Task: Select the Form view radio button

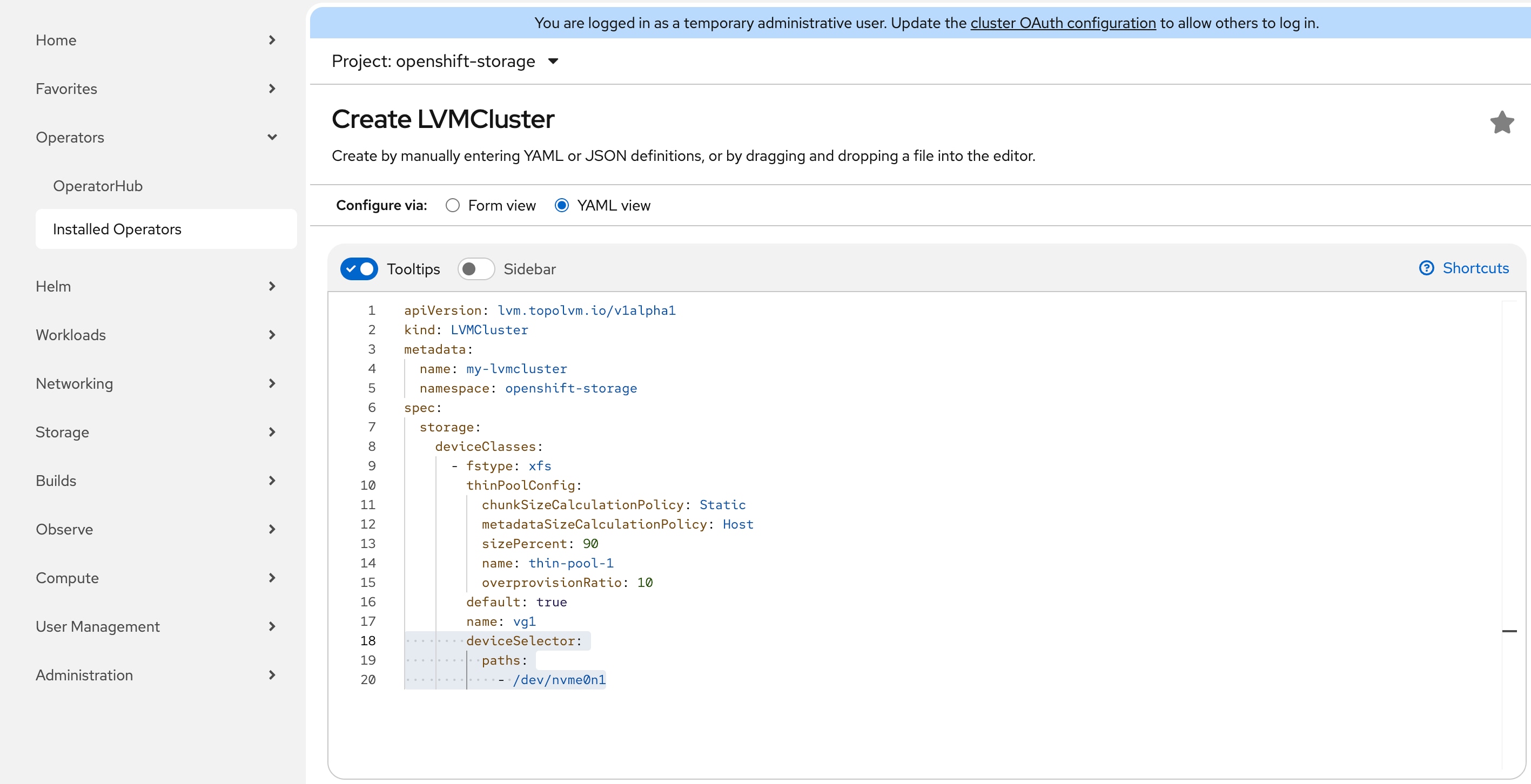Action: pyautogui.click(x=452, y=206)
